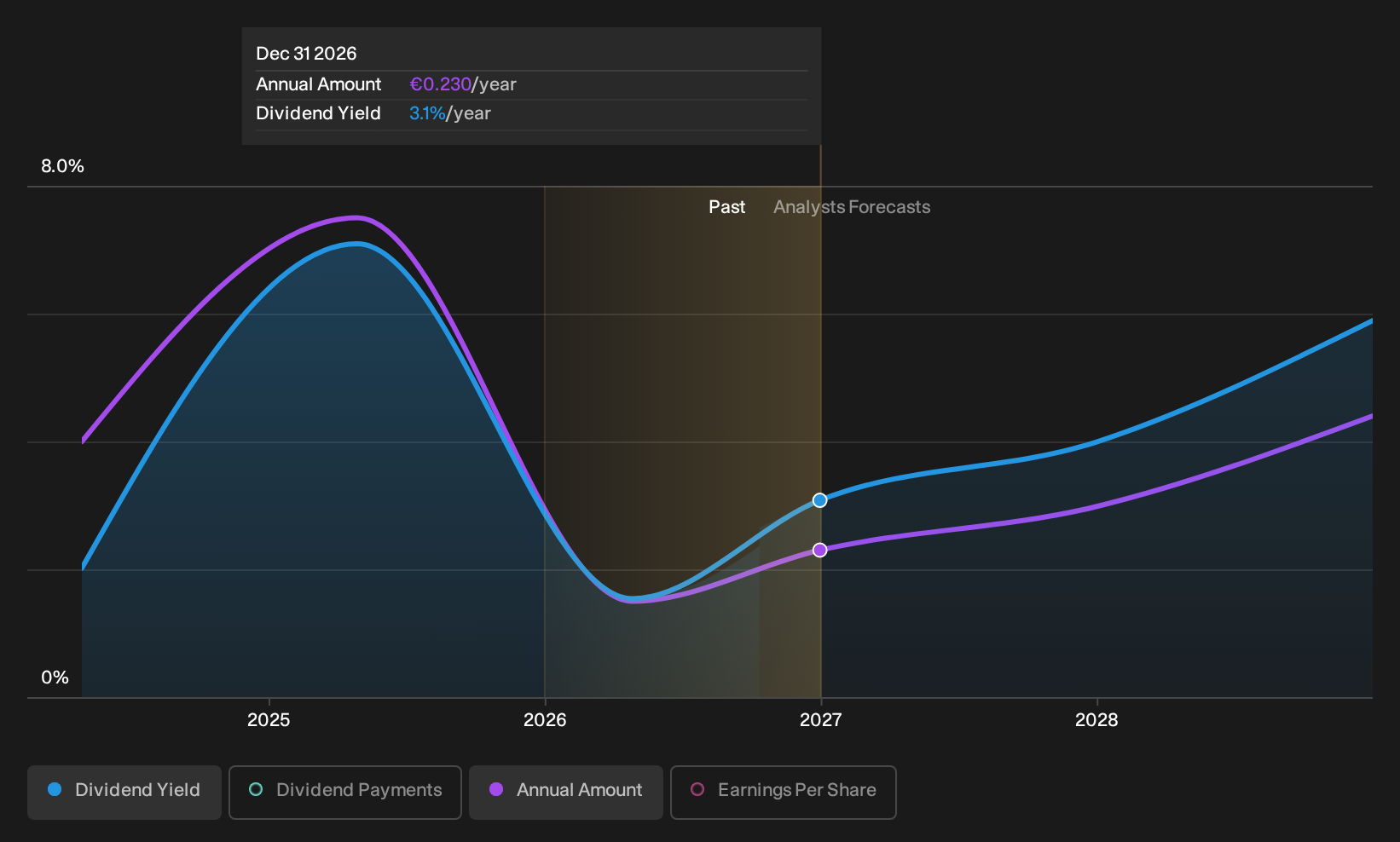Click the Dec 31 2026 tooltip date
Screen dimensions: 1400x842
(306, 54)
